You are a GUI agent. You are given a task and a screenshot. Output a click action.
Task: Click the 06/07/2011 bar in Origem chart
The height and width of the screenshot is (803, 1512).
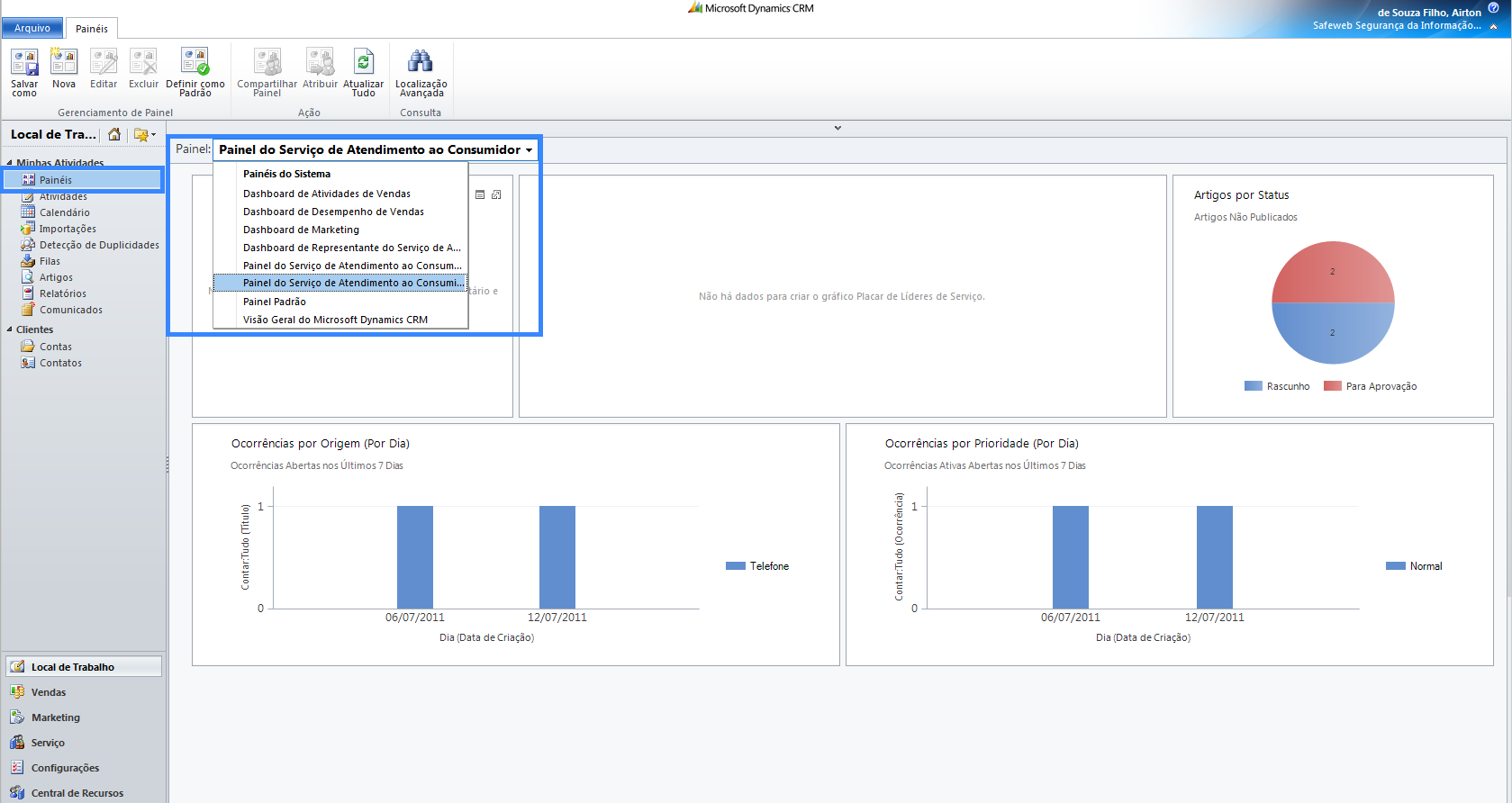415,557
